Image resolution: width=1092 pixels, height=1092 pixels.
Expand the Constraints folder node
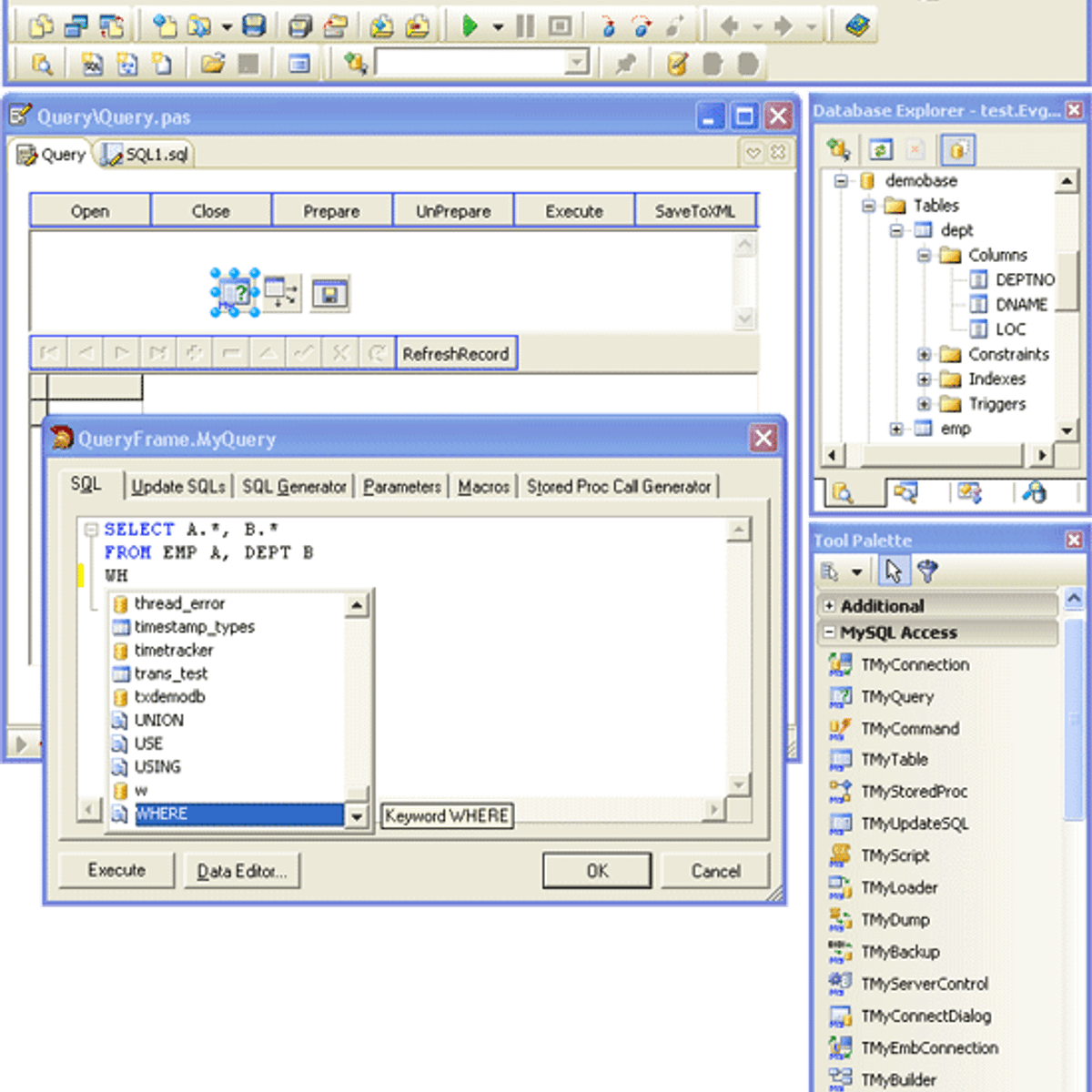(924, 354)
